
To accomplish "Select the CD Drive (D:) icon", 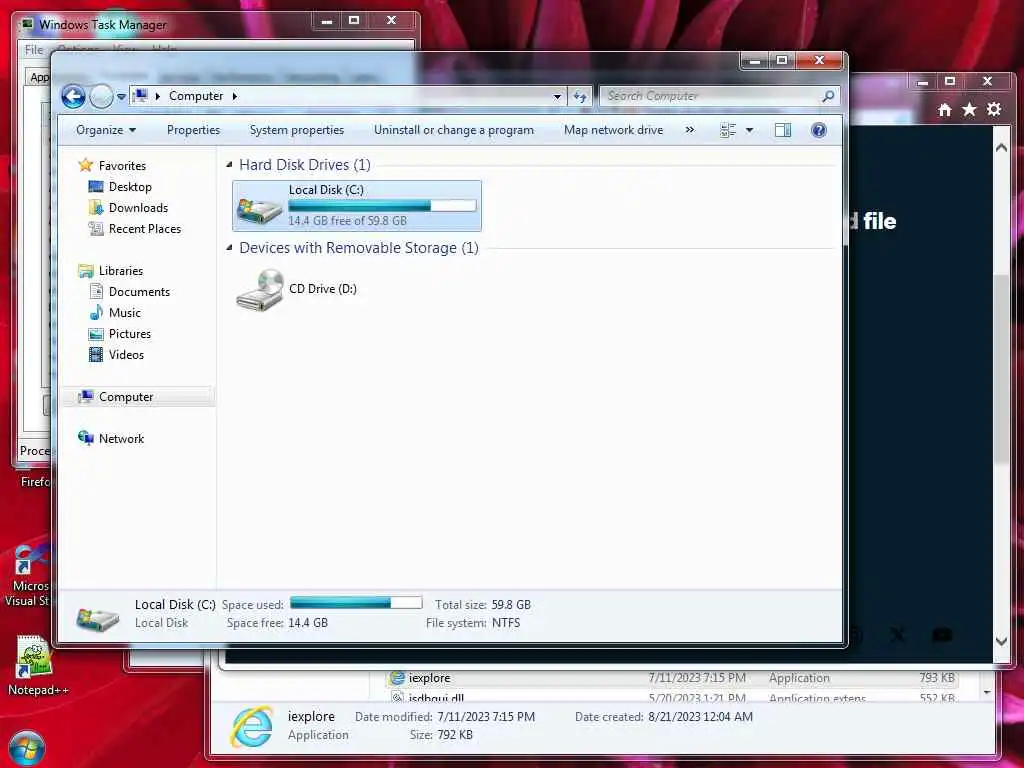I will pyautogui.click(x=259, y=290).
